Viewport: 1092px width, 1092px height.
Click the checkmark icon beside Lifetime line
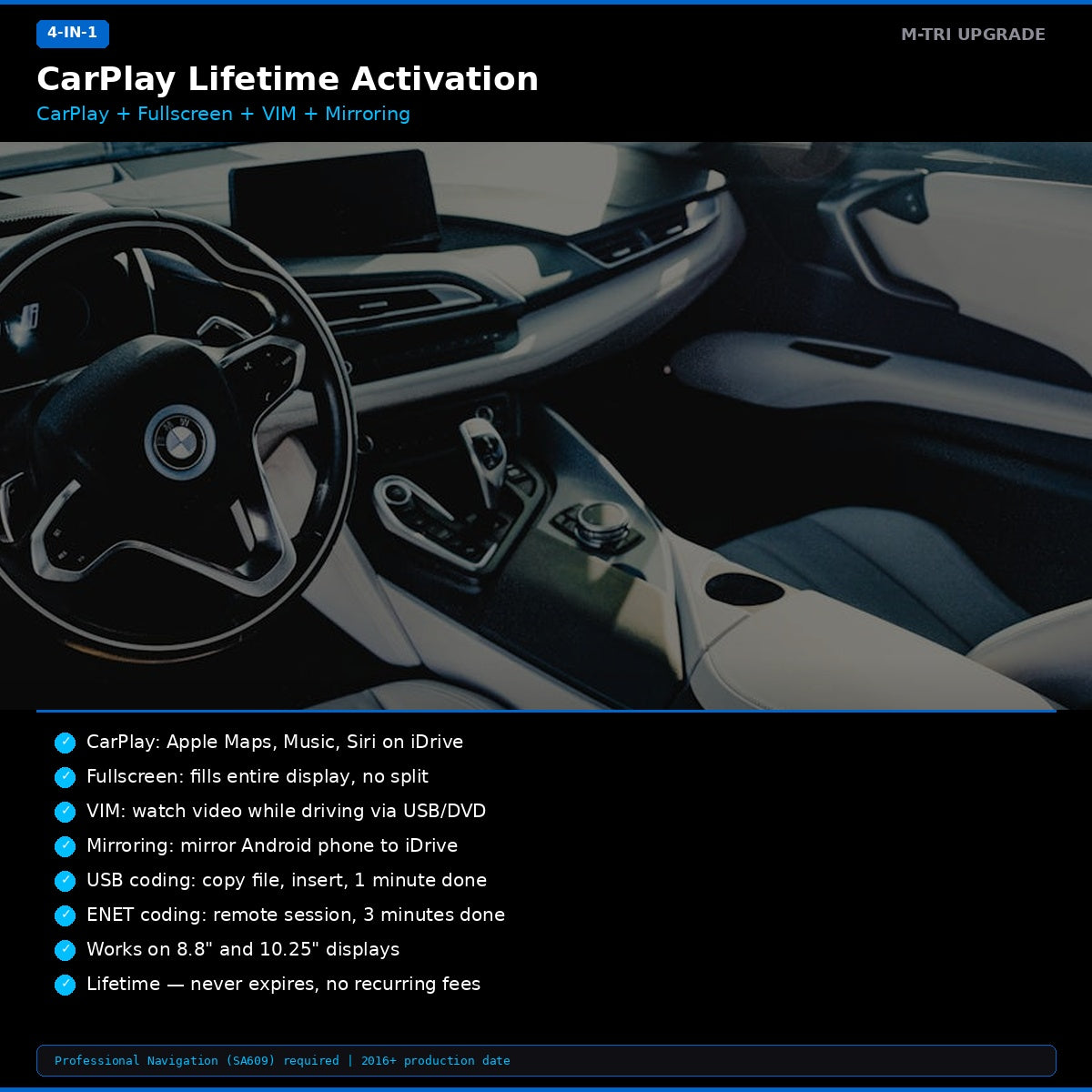click(65, 985)
